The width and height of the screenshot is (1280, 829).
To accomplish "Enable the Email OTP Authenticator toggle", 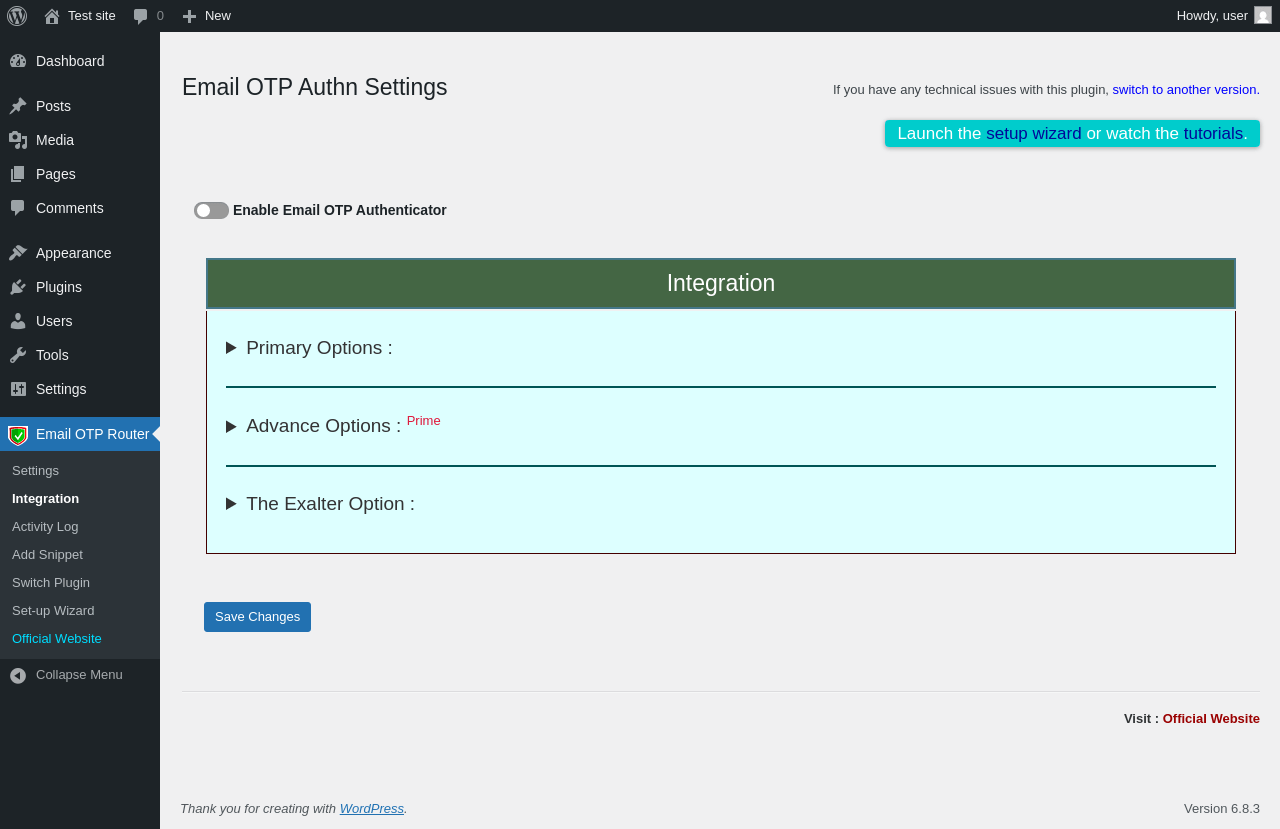I will [211, 210].
